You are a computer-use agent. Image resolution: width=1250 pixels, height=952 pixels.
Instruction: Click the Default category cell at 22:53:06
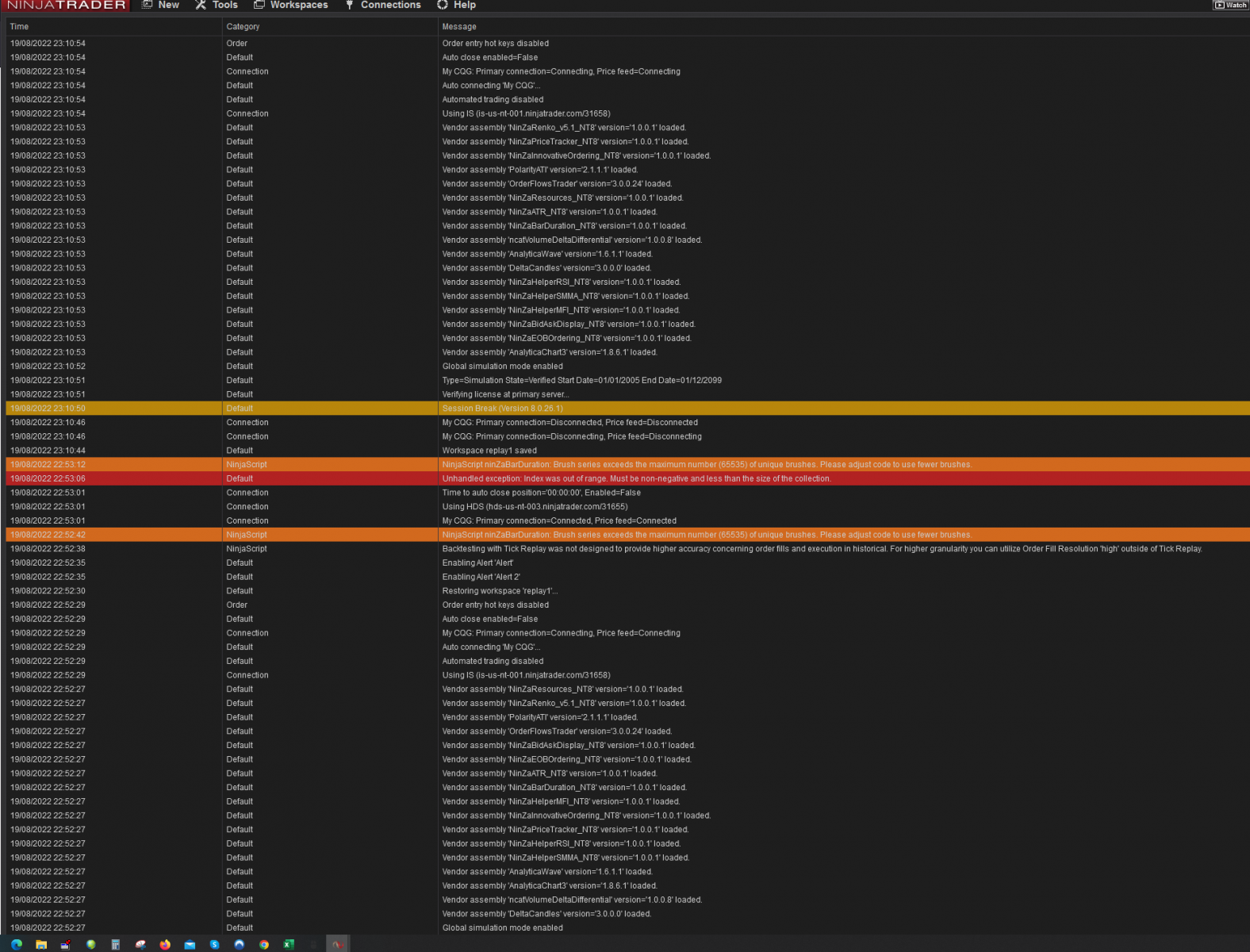[240, 478]
